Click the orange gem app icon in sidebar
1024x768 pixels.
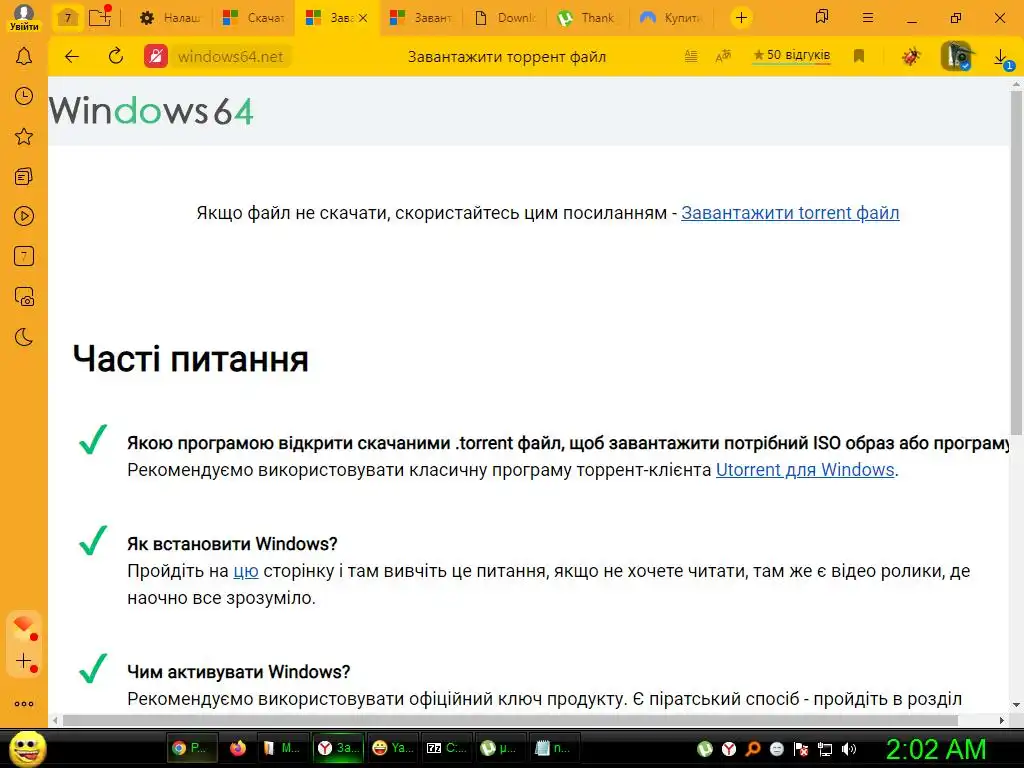point(24,627)
